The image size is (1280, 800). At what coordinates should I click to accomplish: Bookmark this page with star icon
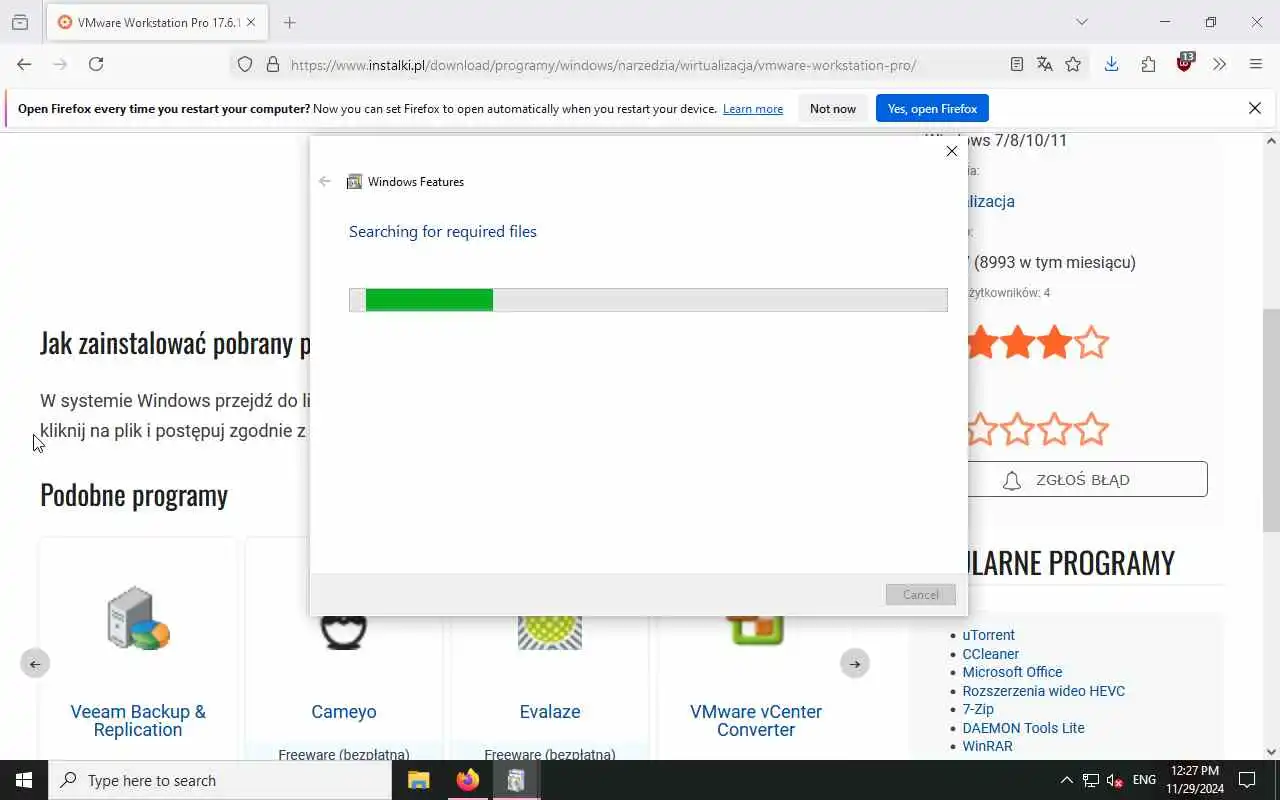pyautogui.click(x=1073, y=64)
